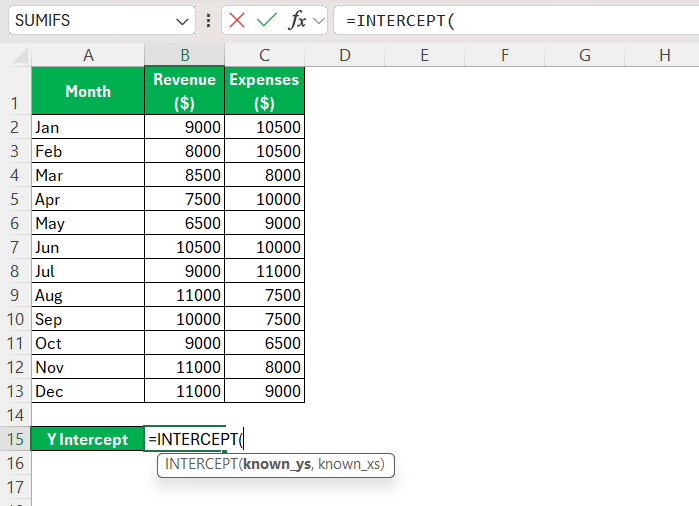Select column A header
Image resolution: width=699 pixels, height=506 pixels.
tap(88, 55)
